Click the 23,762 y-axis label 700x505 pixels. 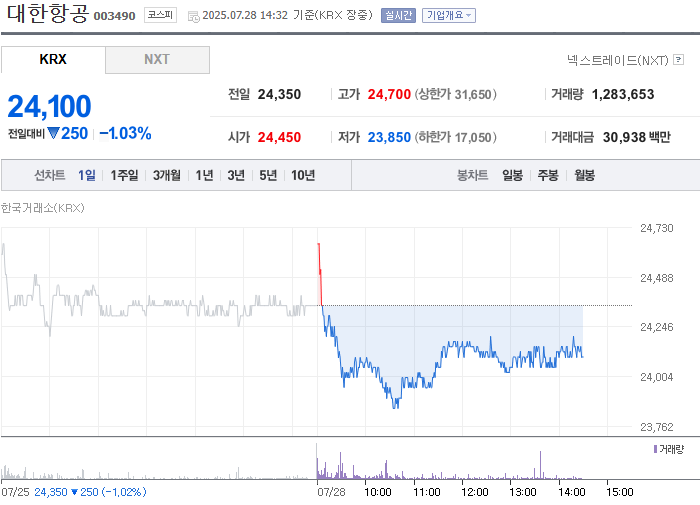[657, 427]
